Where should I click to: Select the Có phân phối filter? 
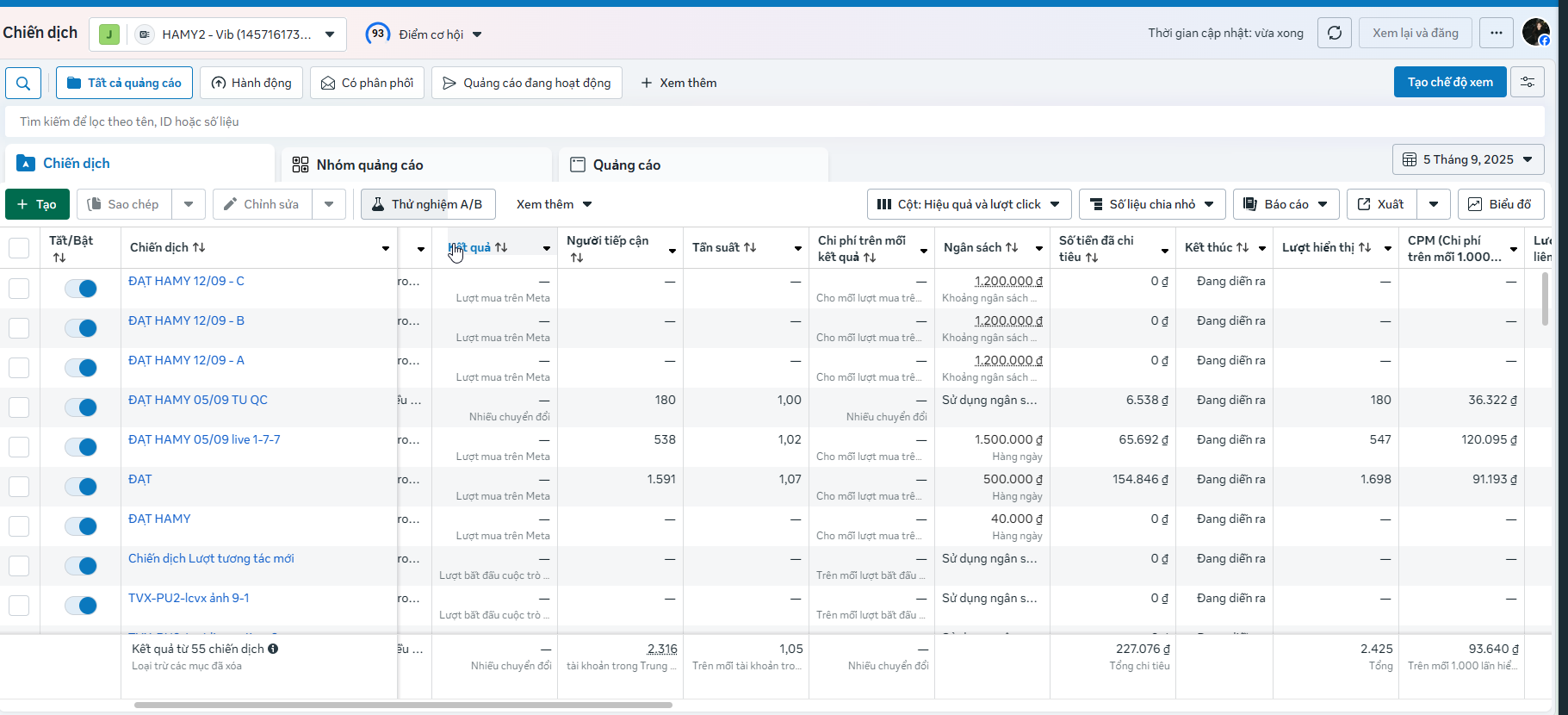(367, 83)
